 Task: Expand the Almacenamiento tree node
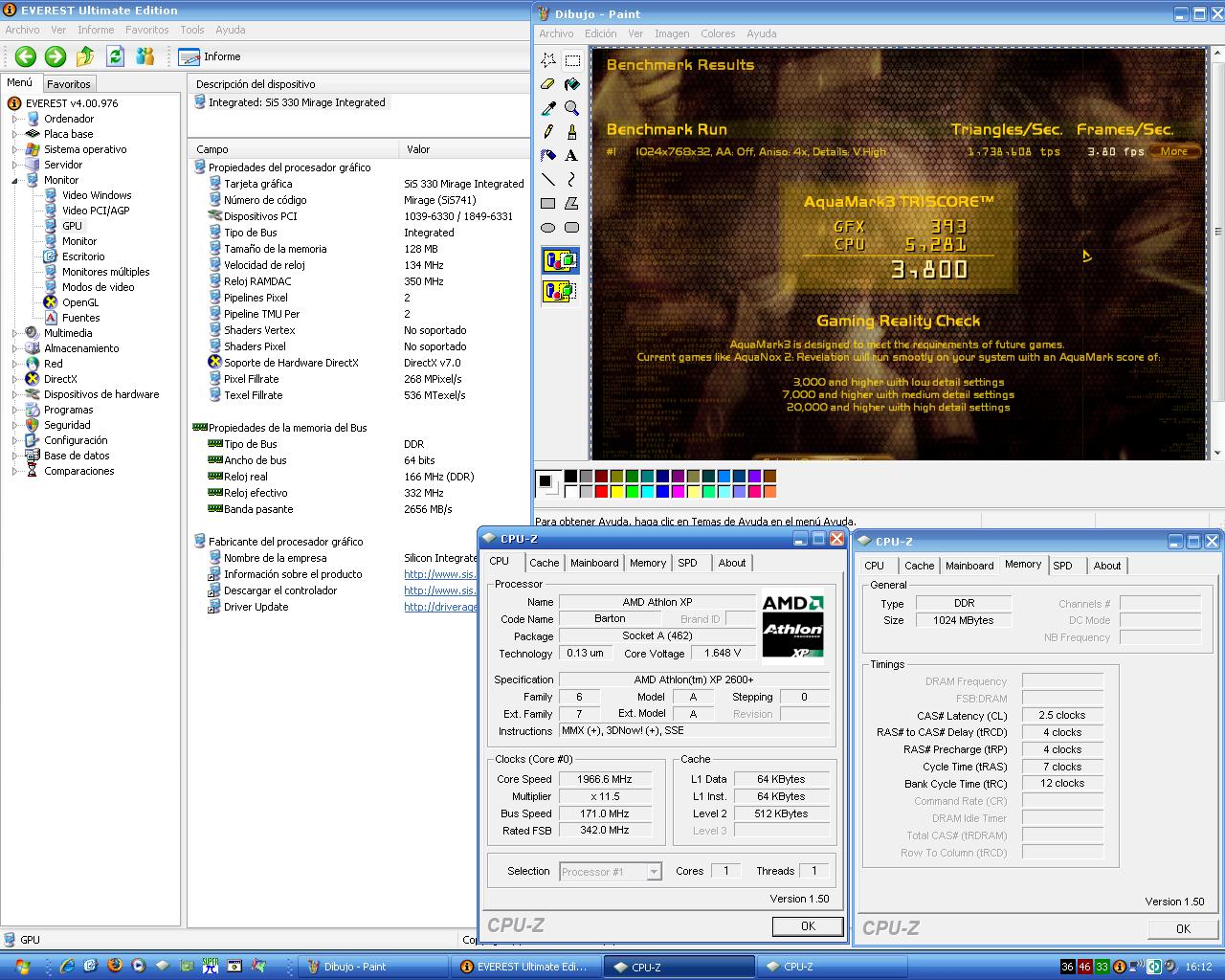point(14,348)
